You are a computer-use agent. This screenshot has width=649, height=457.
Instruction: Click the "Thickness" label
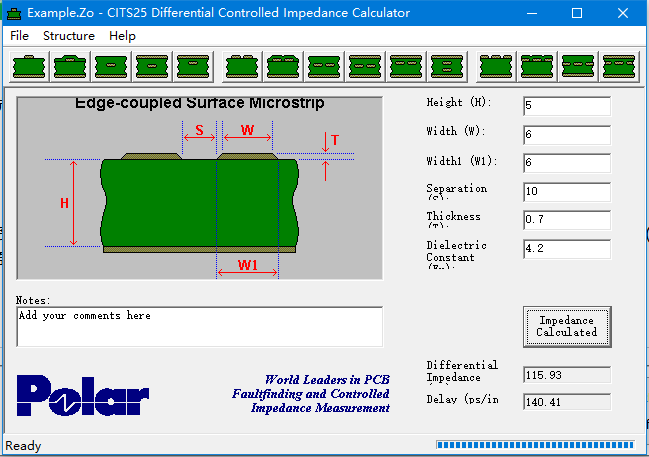[454, 216]
